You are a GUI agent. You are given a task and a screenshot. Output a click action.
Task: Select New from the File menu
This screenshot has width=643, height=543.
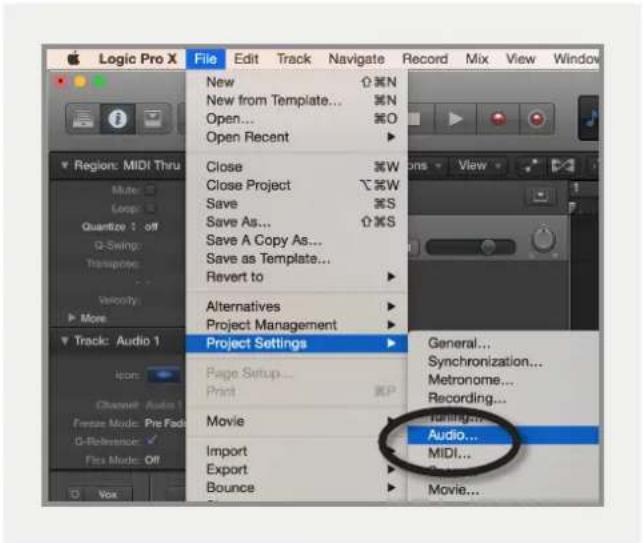click(296, 82)
